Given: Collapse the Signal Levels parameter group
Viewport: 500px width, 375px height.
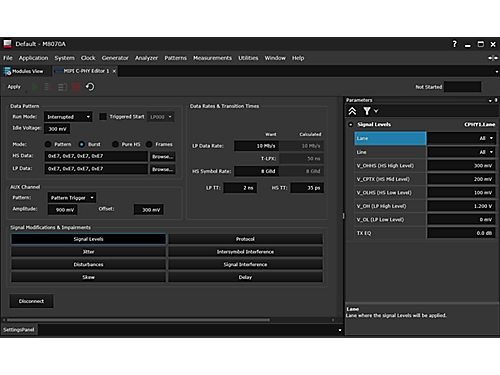Looking at the screenshot, I should [350, 125].
